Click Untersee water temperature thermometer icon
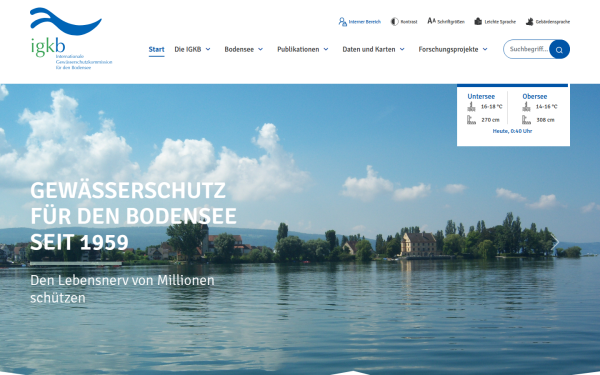600x375 pixels. pos(471,107)
